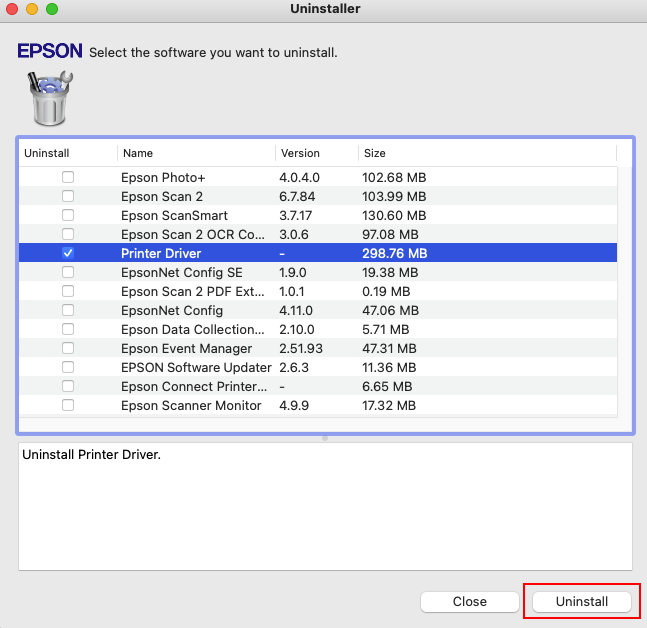
Task: Click version 2.51.93 cell
Action: coord(301,348)
